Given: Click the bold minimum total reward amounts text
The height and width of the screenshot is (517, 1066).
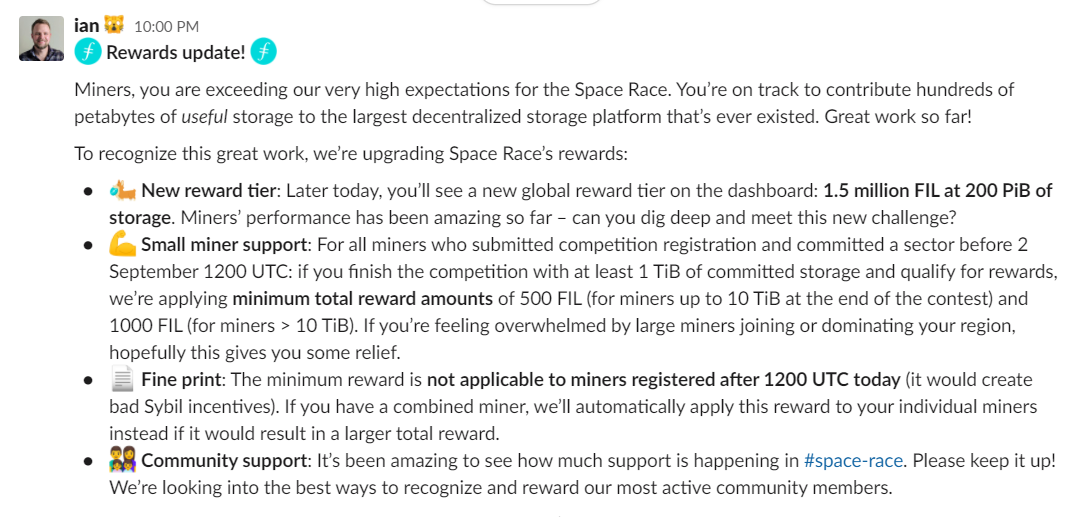Looking at the screenshot, I should pyautogui.click(x=363, y=299).
